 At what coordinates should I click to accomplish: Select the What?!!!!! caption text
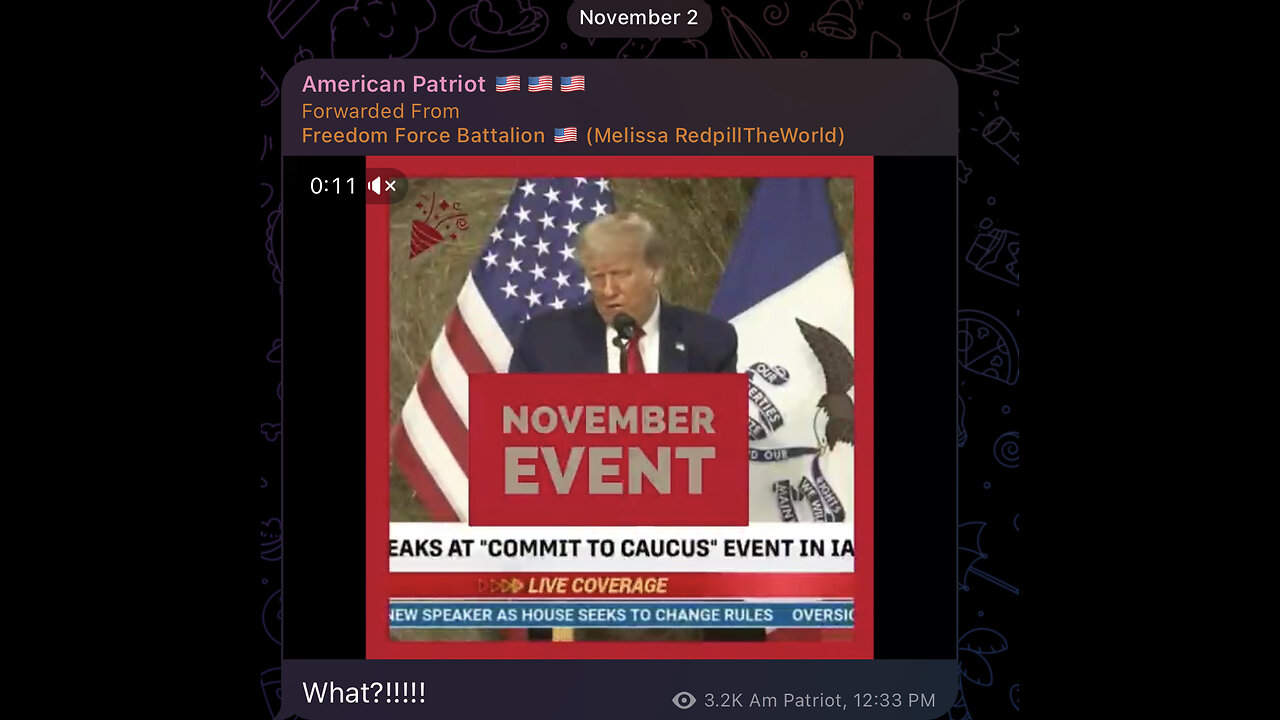[364, 693]
